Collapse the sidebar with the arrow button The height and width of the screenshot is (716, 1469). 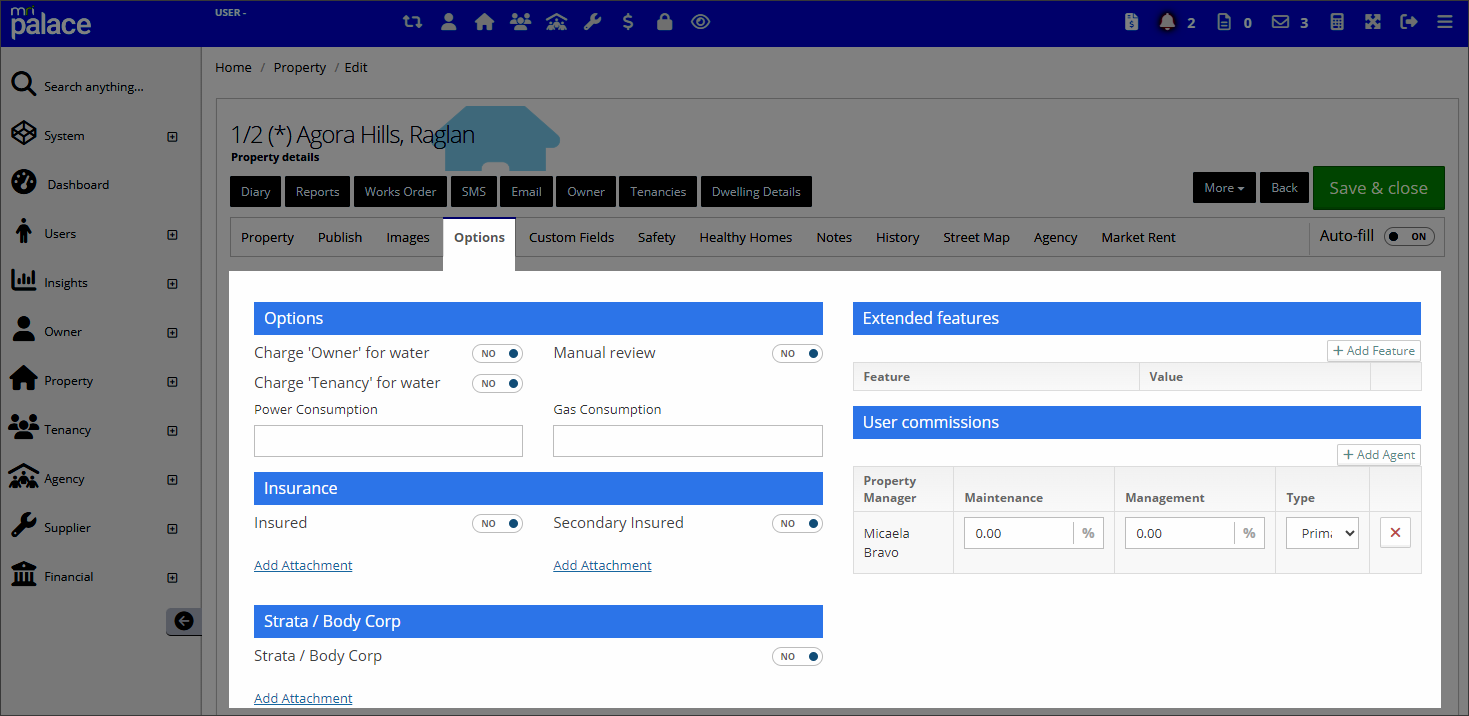coord(183,621)
